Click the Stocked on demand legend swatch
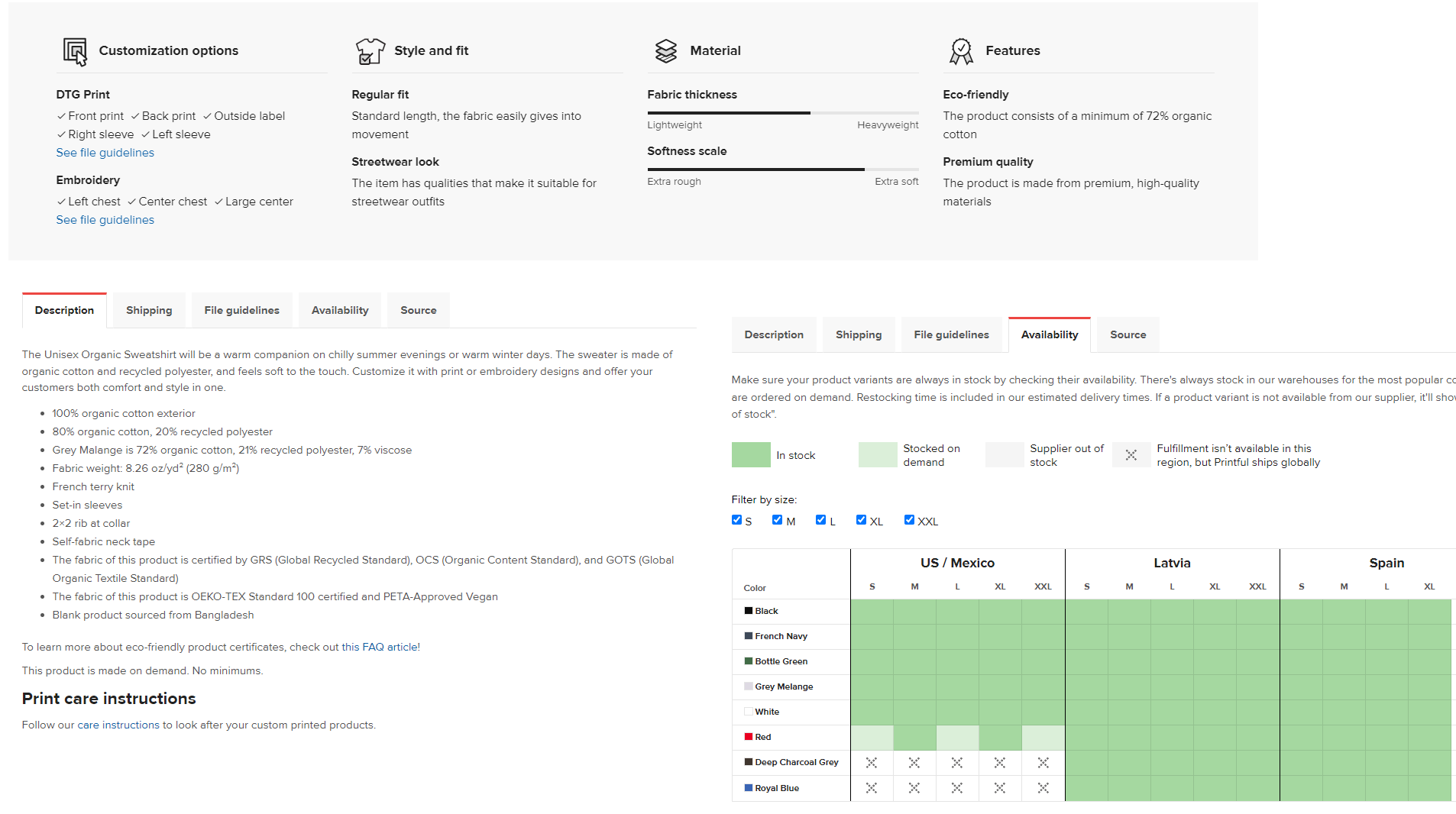1456x814 pixels. [x=878, y=455]
